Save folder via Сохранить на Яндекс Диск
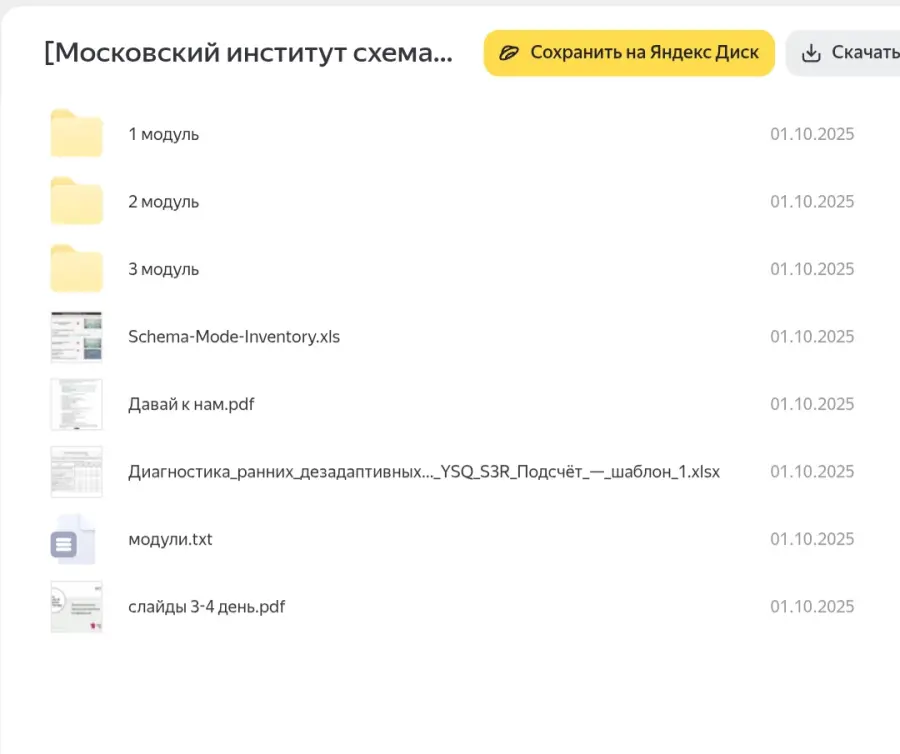The width and height of the screenshot is (900, 754). [x=629, y=53]
